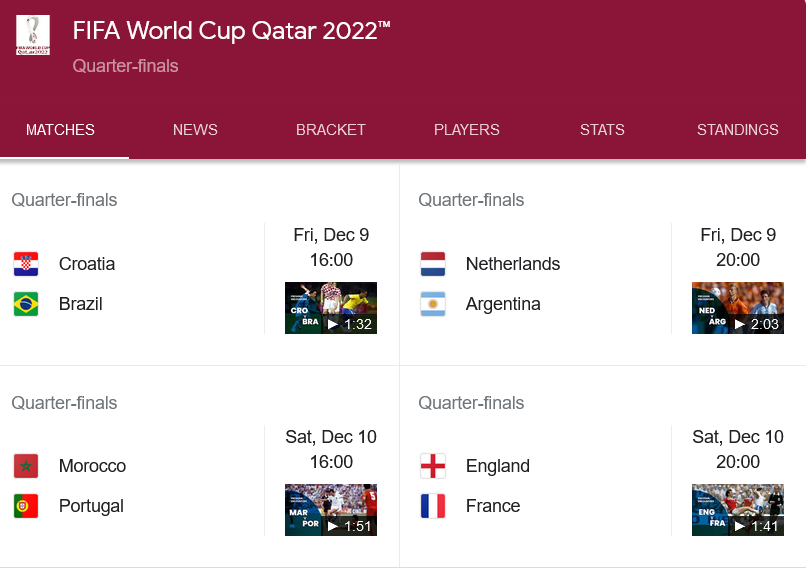Viewport: 806px width, 568px height.
Task: Play the Netherlands vs Argentina highlights video
Action: click(738, 308)
